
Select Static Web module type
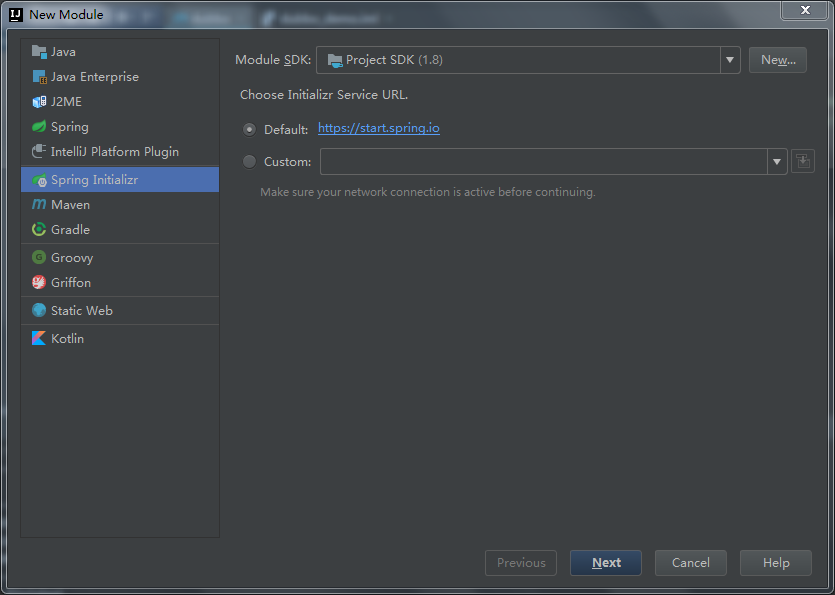[120, 311]
